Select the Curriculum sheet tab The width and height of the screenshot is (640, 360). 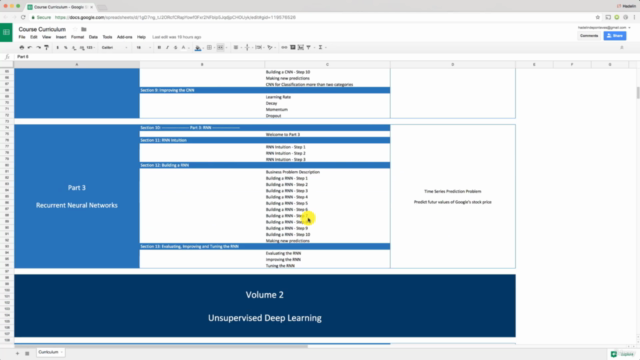click(x=51, y=352)
